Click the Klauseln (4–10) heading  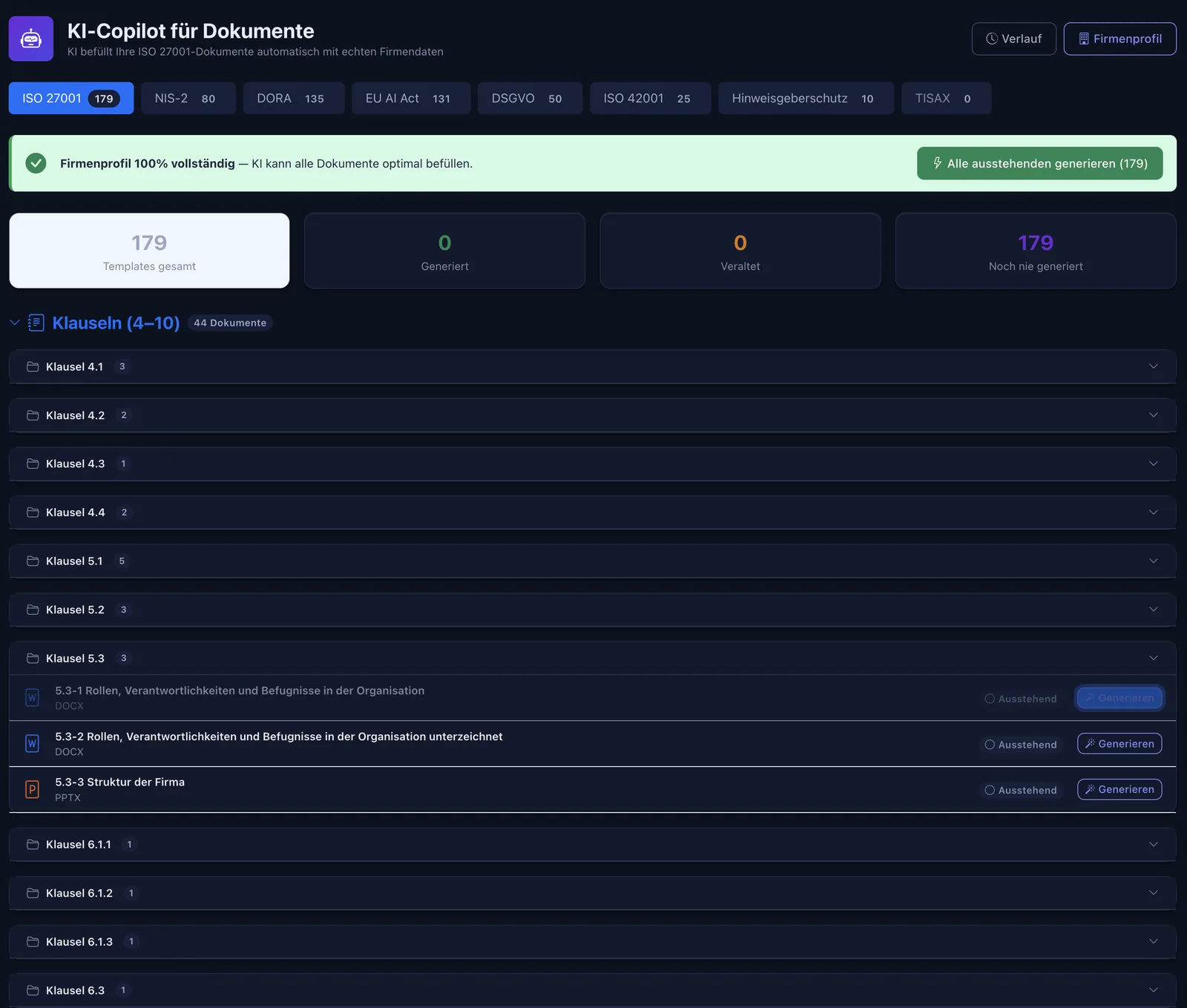pos(116,323)
